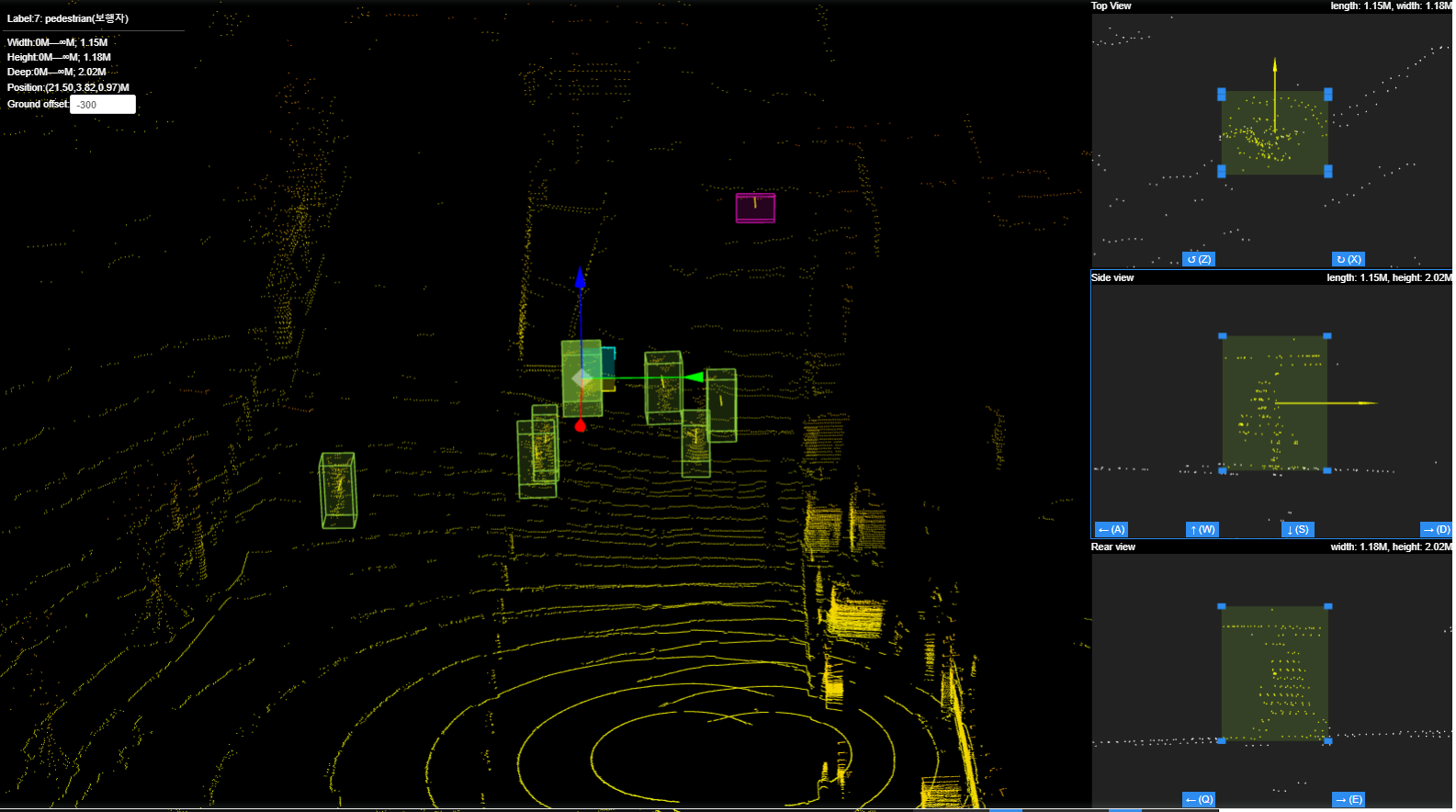Screen dimensions: 1456x812
Task: Click bottom-left handle in Top View box
Action: (1222, 171)
